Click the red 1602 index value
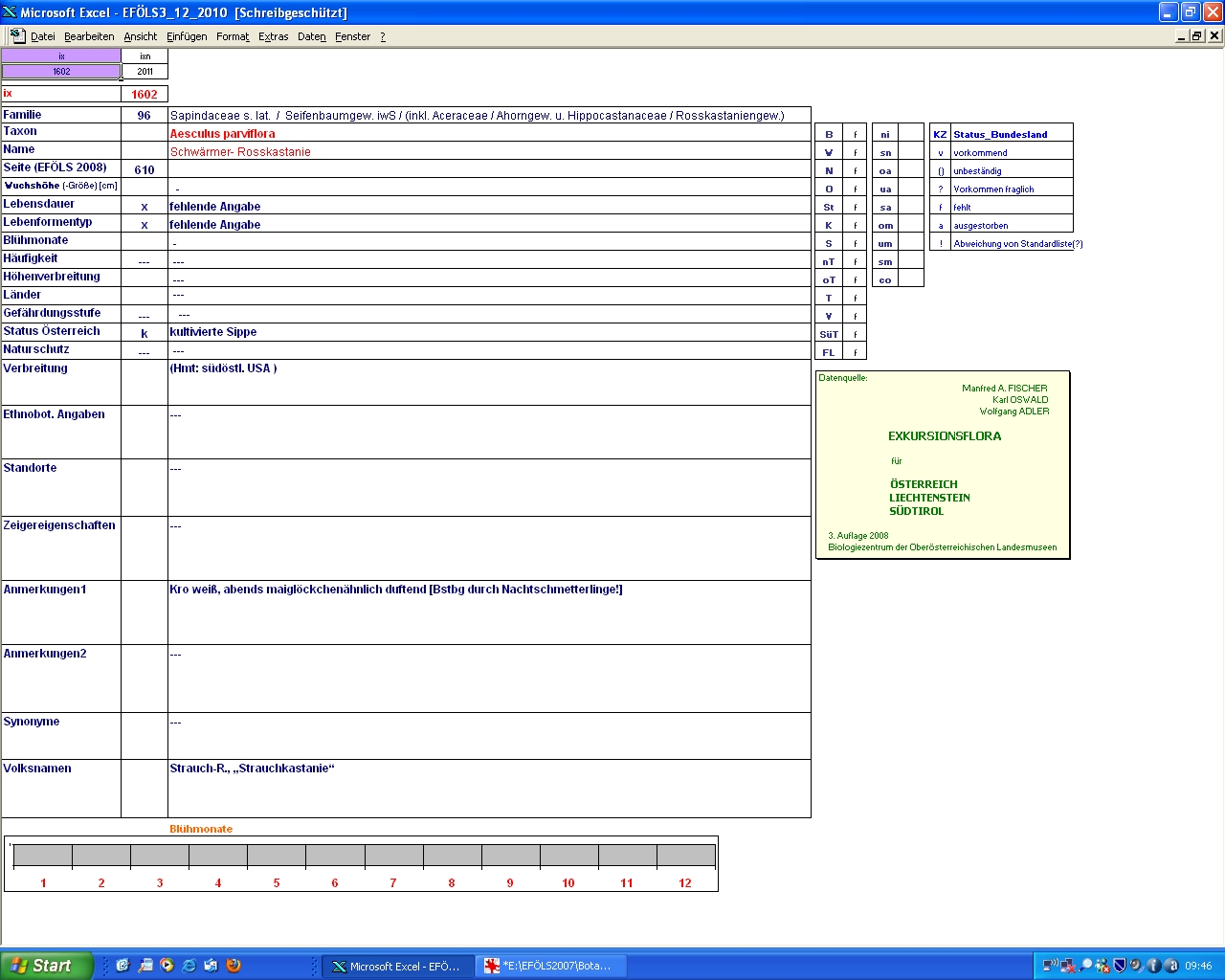 click(x=145, y=95)
